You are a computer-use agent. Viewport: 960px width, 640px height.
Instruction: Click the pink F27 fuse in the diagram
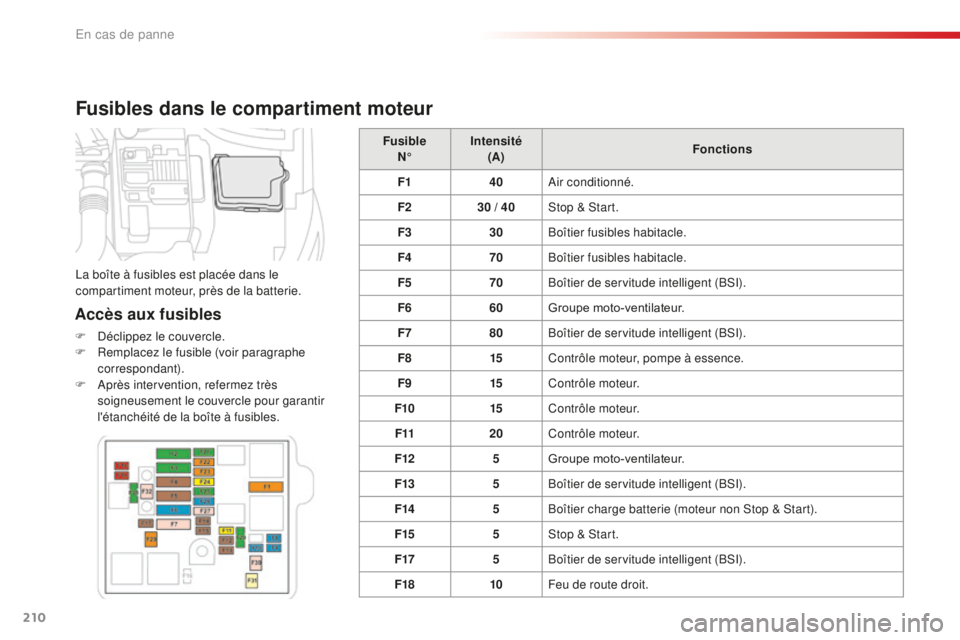pos(204,511)
